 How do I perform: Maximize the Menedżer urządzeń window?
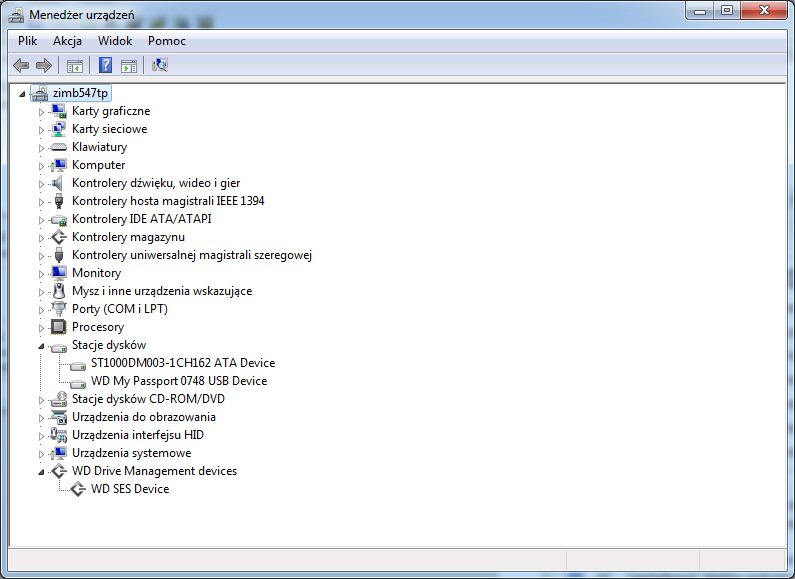[x=727, y=10]
